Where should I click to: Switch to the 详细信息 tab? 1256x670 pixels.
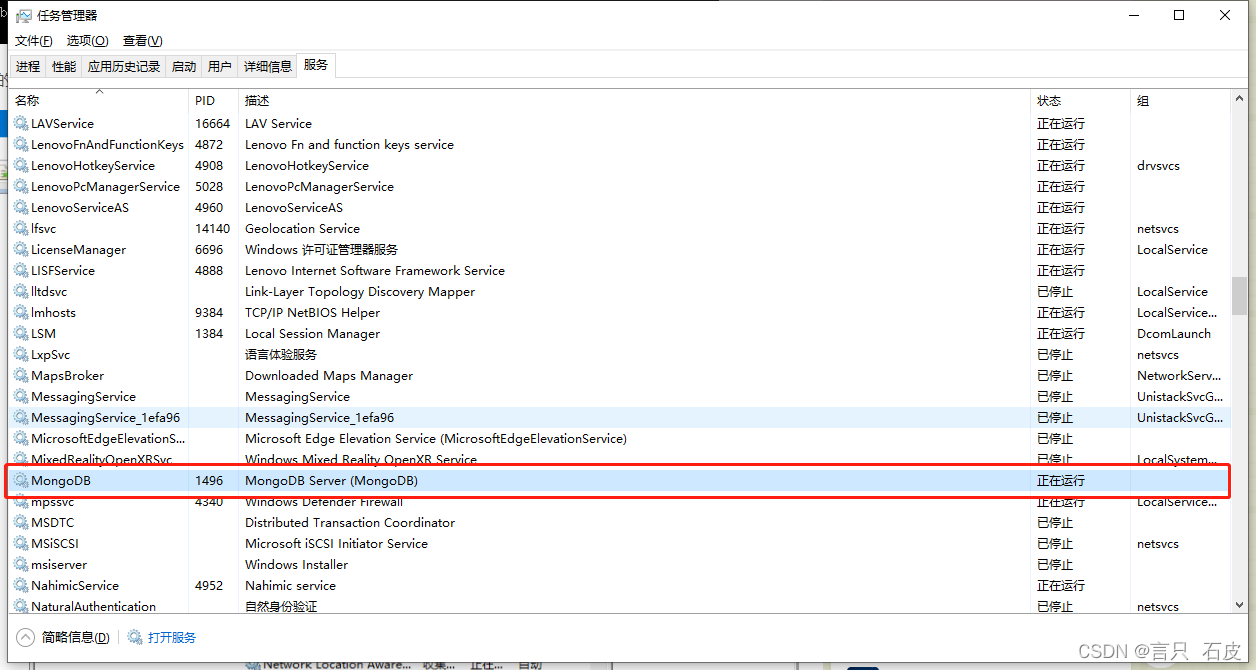[268, 66]
